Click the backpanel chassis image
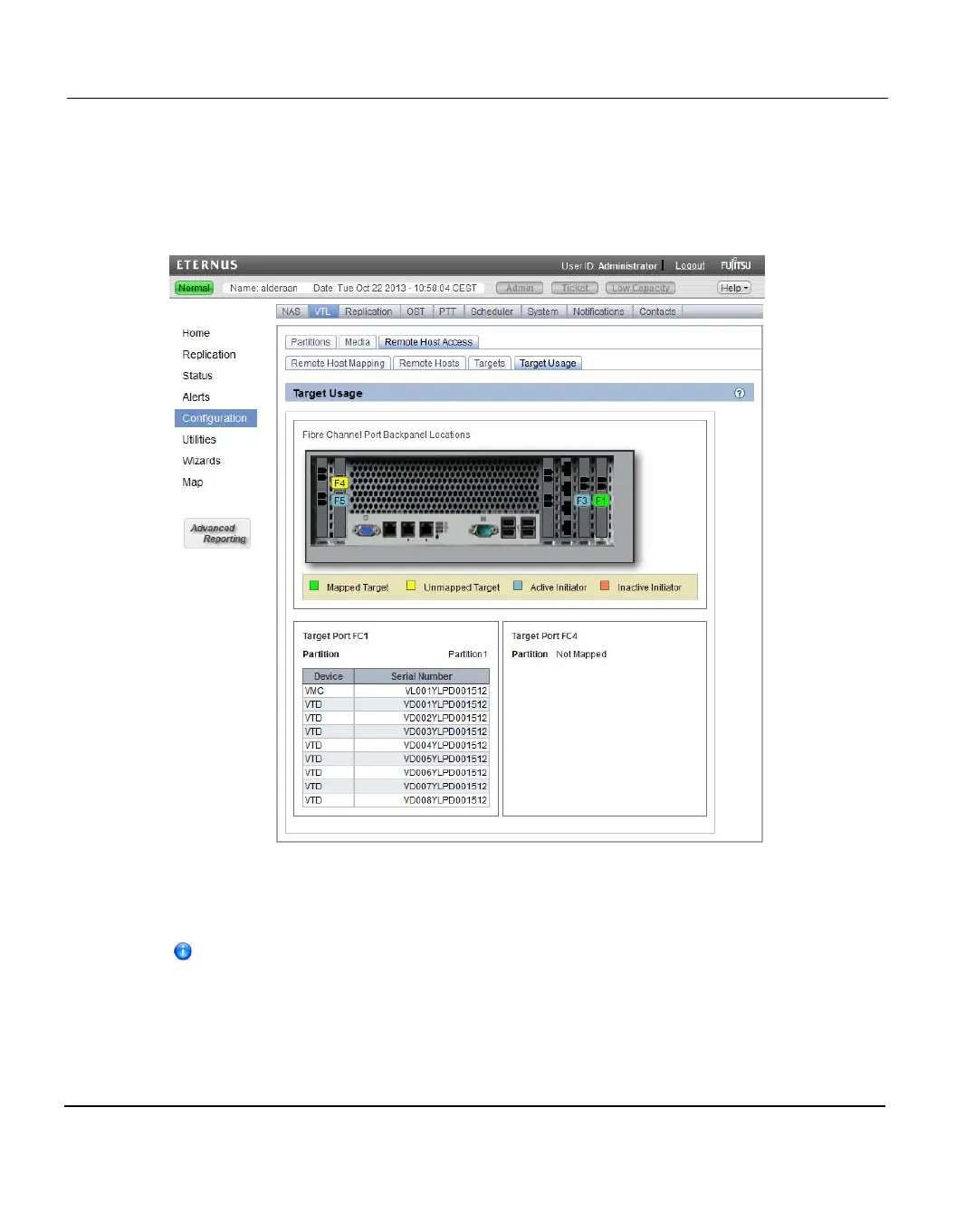Screen dimensions: 975x1232 [470, 507]
